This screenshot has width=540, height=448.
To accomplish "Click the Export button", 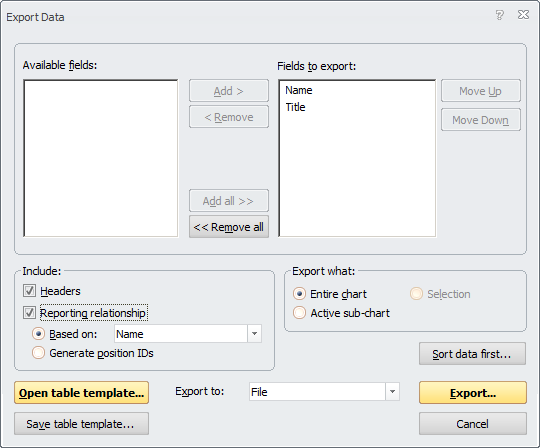I will [473, 393].
